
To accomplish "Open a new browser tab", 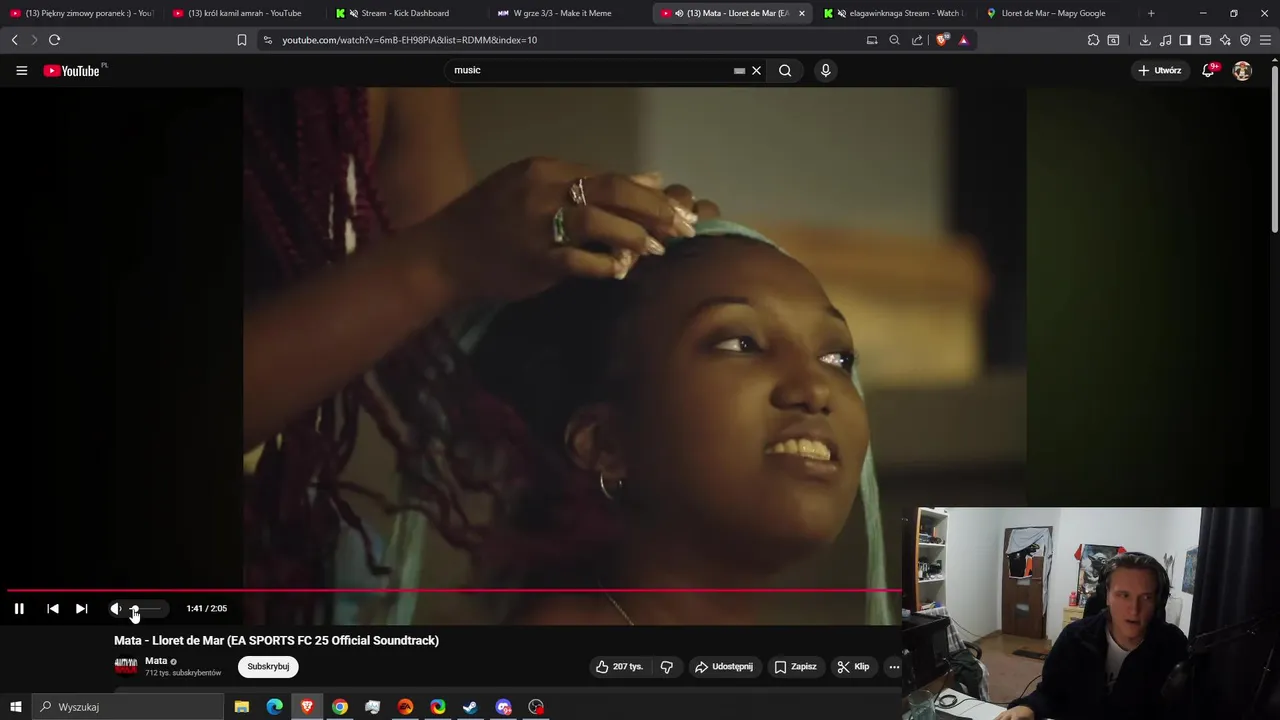I will coord(1151,13).
